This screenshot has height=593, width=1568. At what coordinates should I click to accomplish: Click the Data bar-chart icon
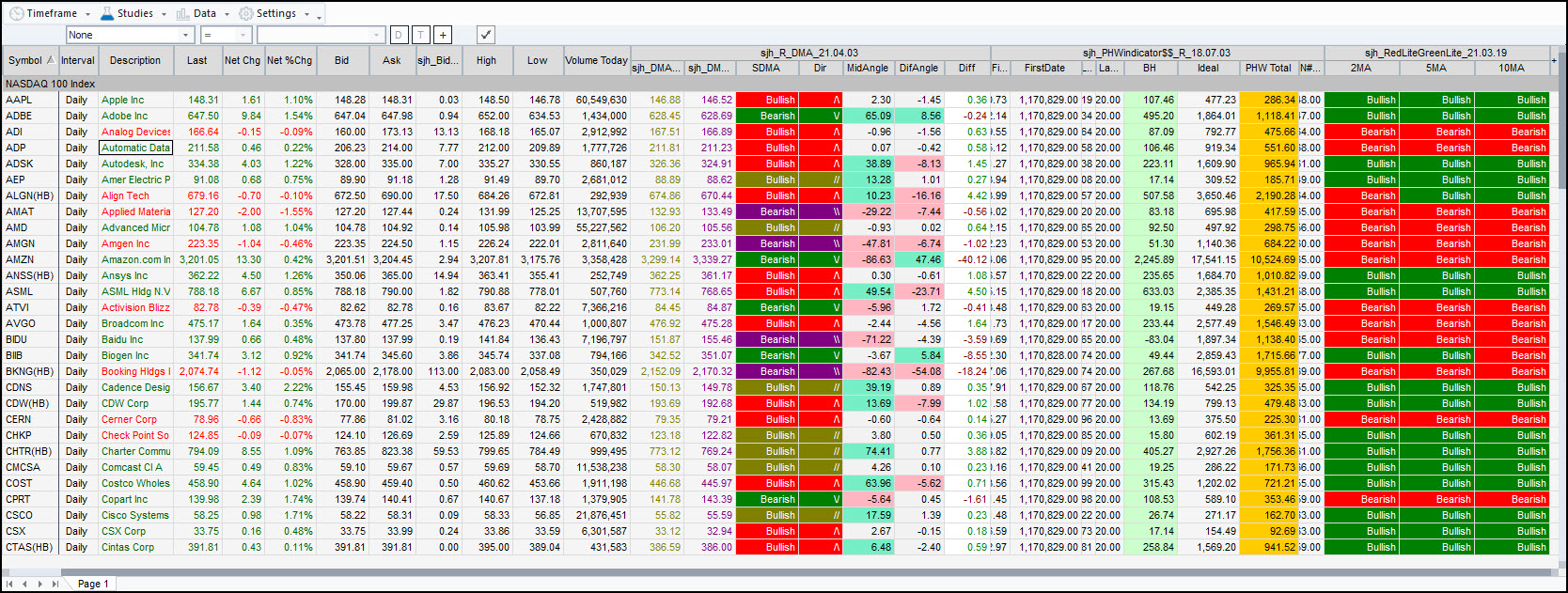coord(182,13)
